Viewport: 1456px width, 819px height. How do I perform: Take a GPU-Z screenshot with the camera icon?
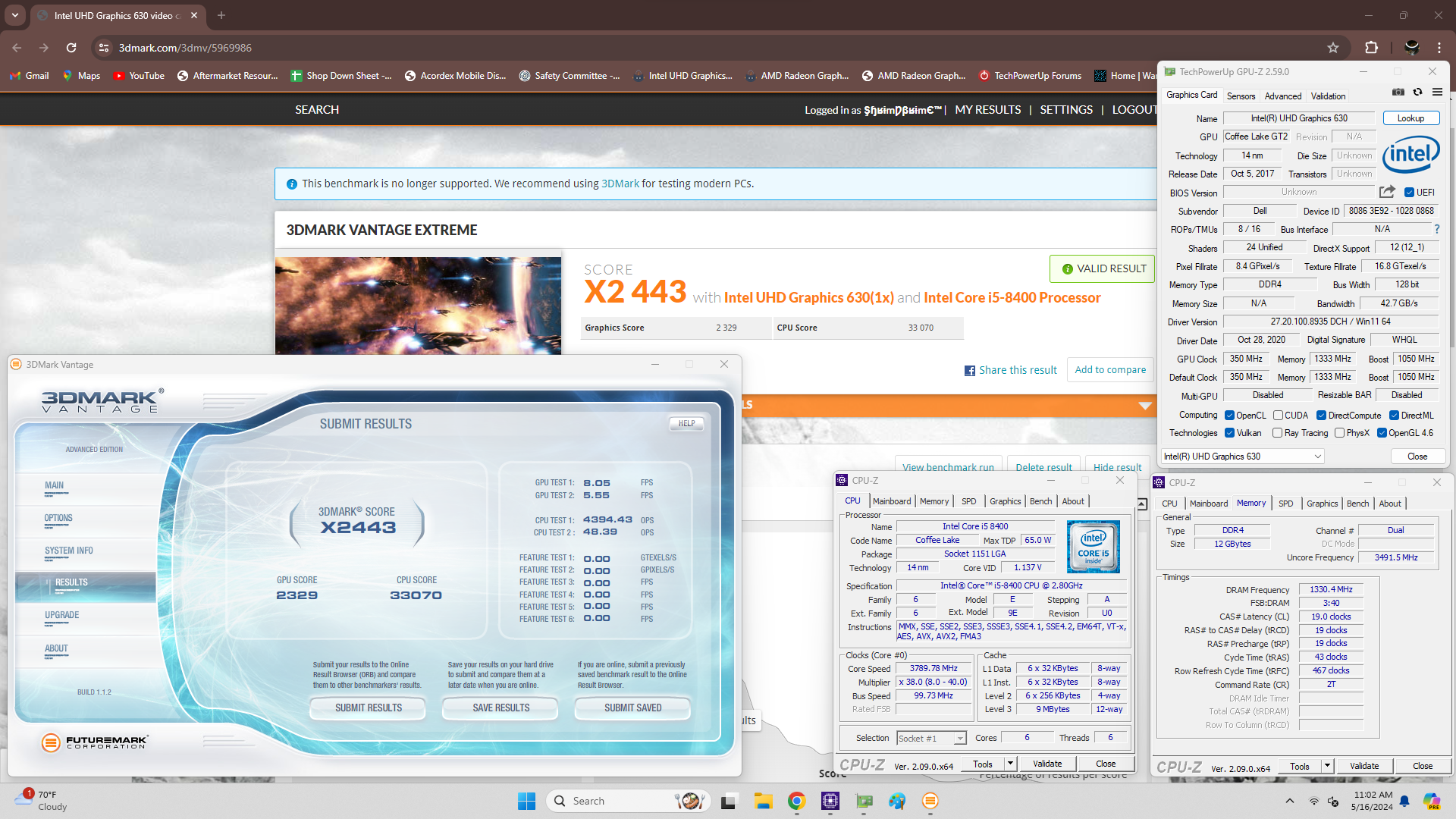(x=1398, y=92)
